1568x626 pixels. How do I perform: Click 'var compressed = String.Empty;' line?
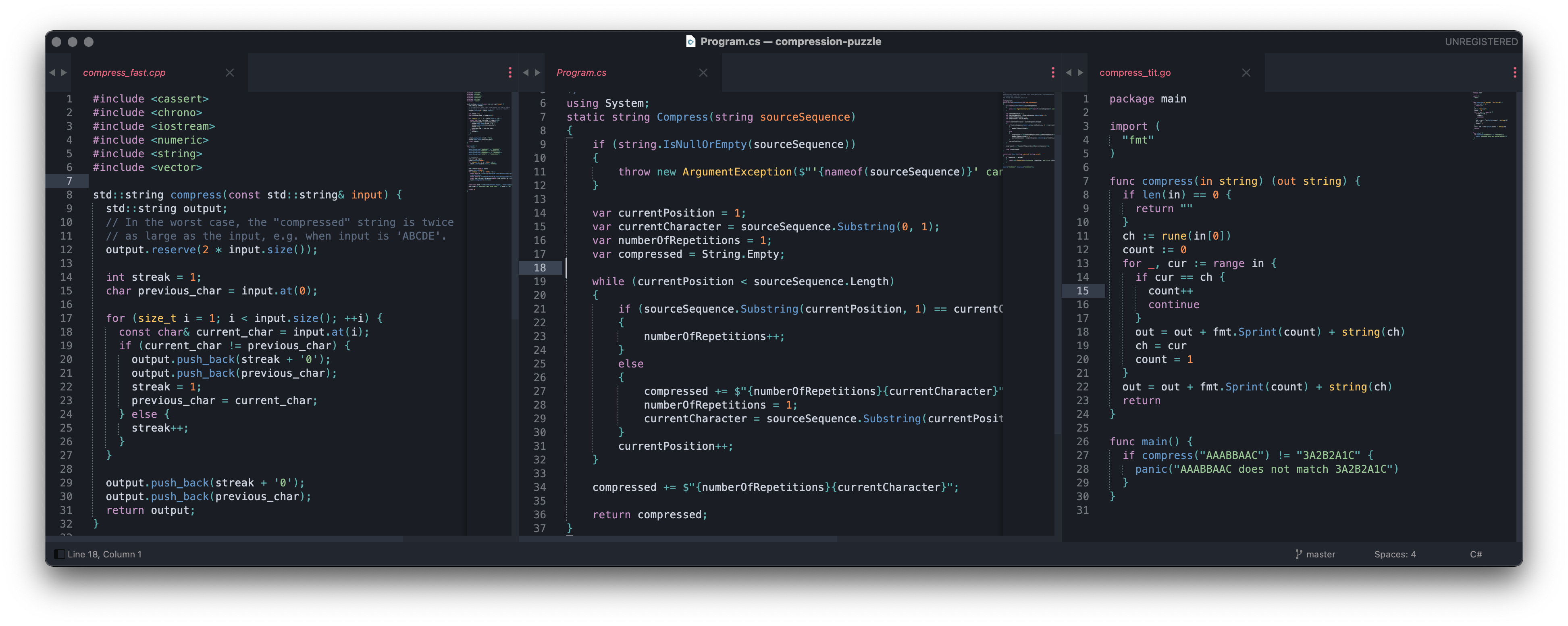click(688, 254)
